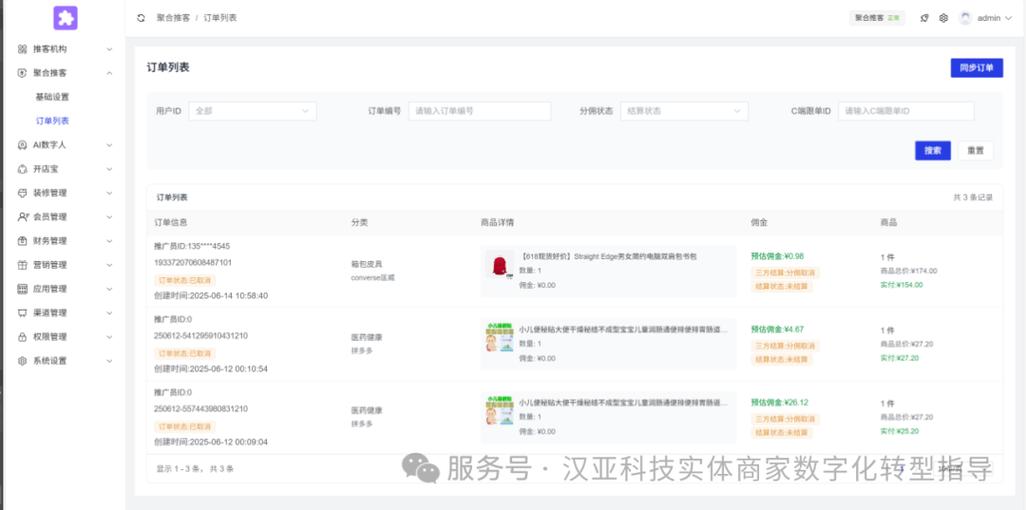Screen dimensions: 1026x510
Task: Click the purple puzzle app logo
Action: 65,18
